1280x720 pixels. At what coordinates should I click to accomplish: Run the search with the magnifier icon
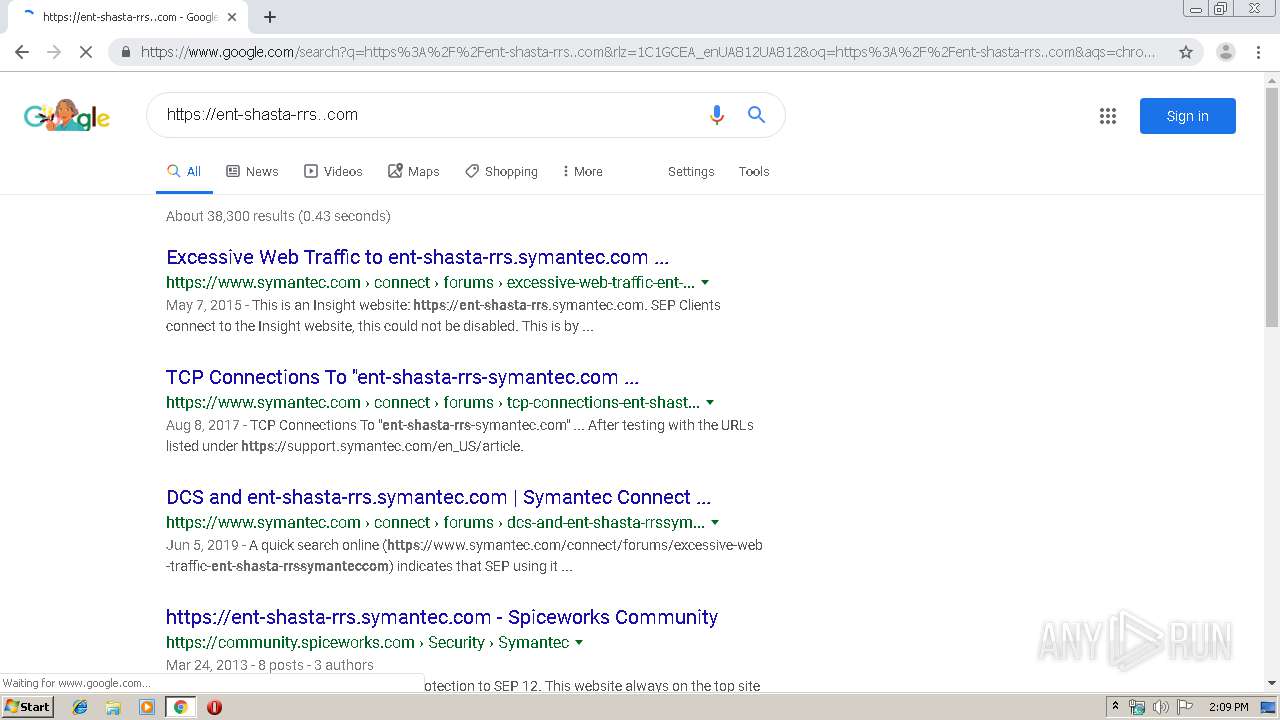click(x=757, y=115)
